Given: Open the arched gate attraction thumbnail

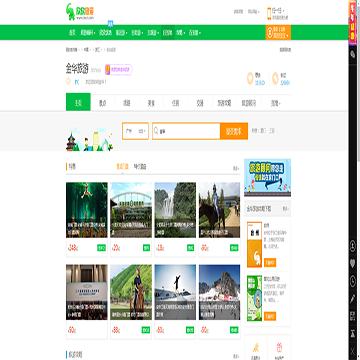Looking at the screenshot, I should pyautogui.click(x=131, y=210).
